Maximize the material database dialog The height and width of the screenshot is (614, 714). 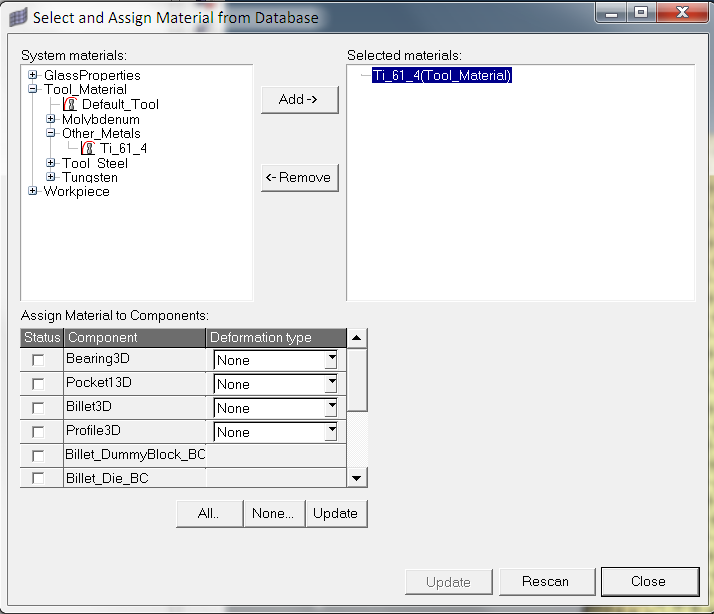[x=642, y=13]
